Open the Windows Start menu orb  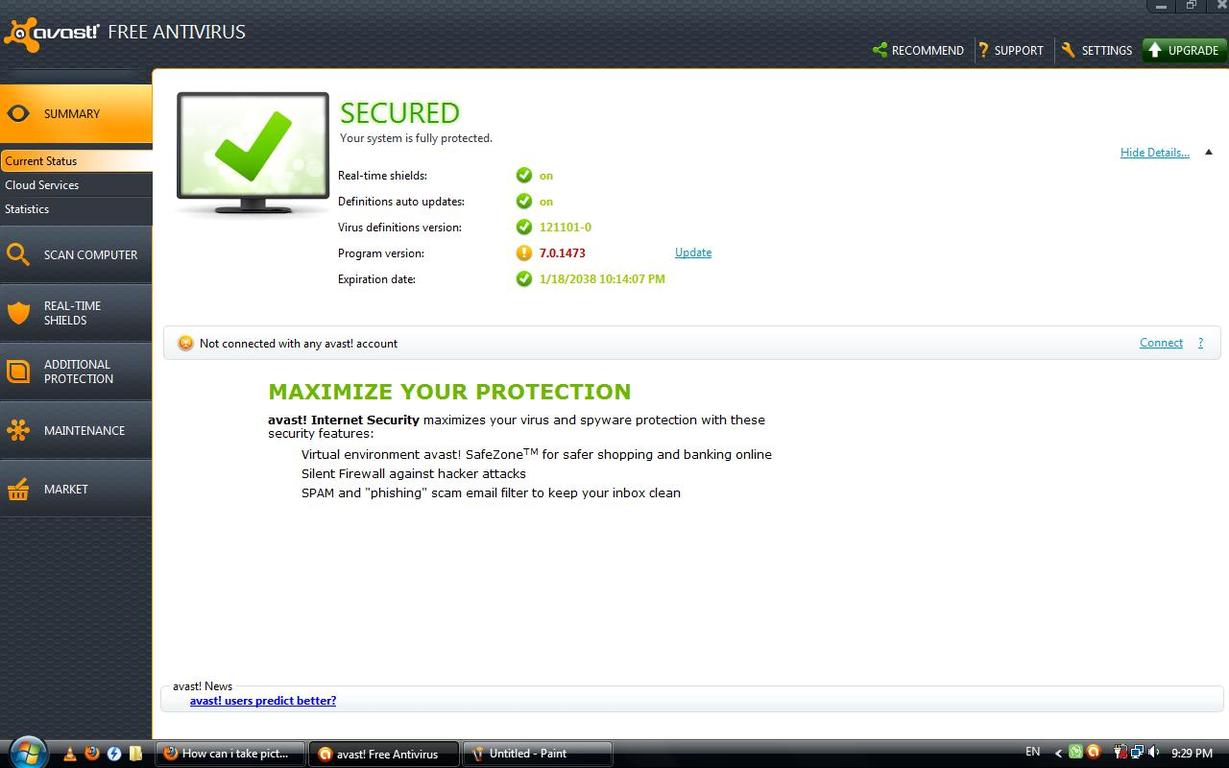(27, 752)
